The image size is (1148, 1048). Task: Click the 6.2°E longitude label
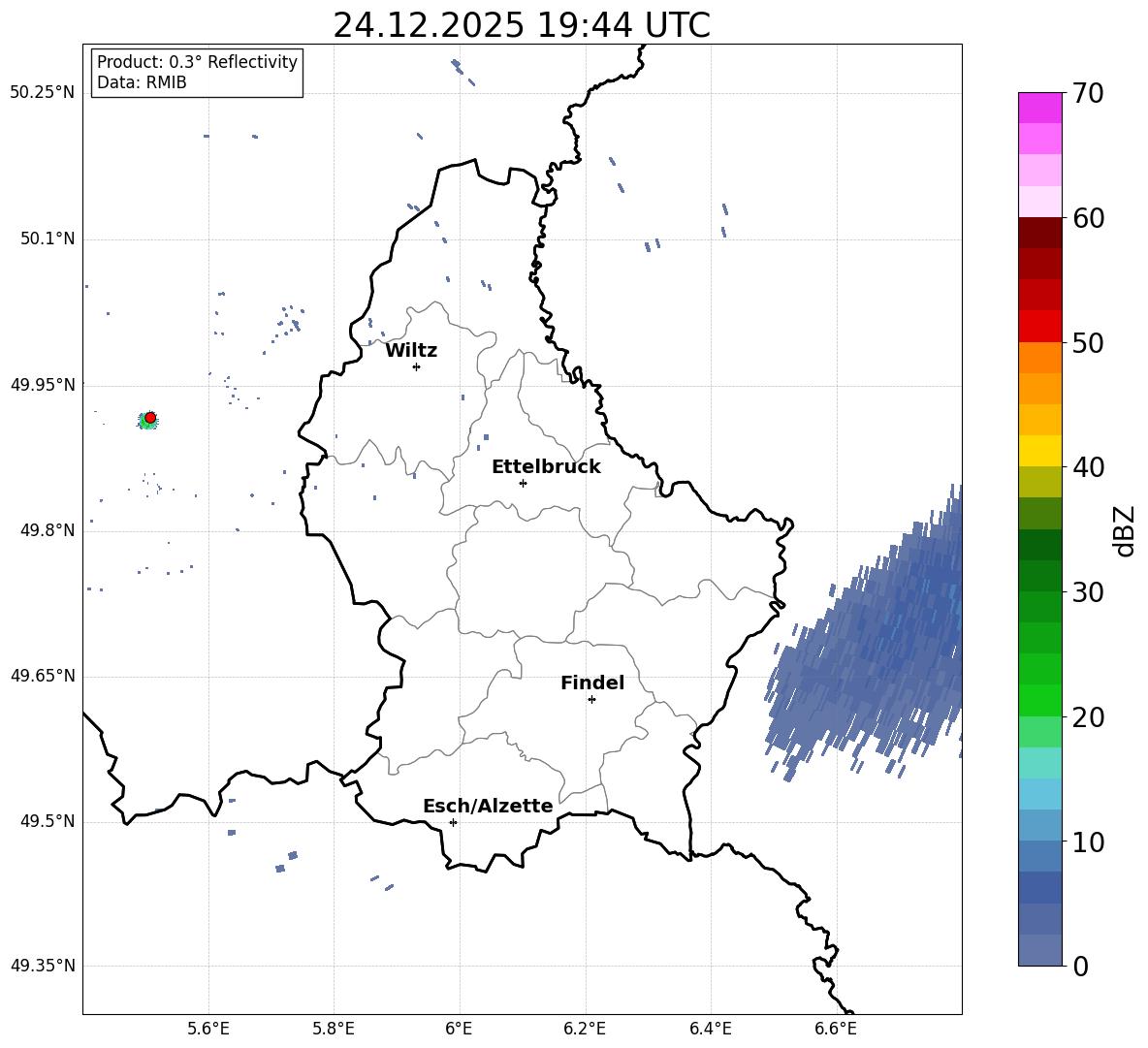click(x=585, y=1029)
